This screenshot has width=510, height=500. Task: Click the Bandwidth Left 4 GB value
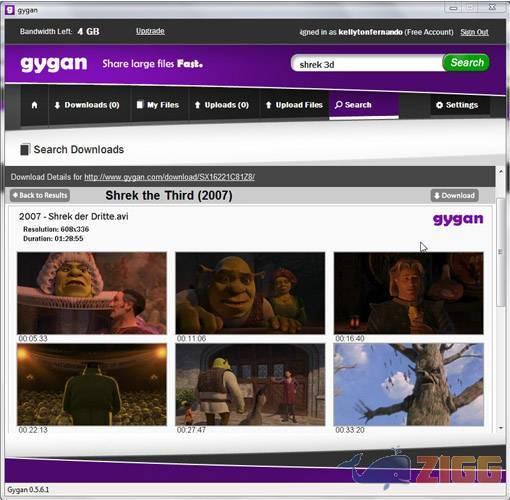tap(88, 31)
